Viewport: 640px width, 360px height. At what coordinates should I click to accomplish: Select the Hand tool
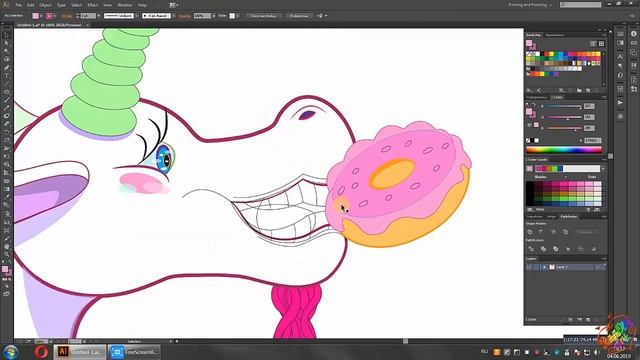(7, 247)
